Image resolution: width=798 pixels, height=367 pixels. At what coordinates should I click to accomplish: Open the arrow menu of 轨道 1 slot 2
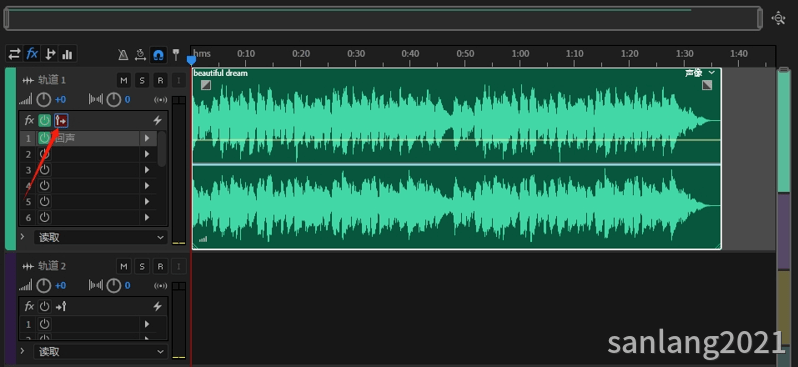coord(147,154)
